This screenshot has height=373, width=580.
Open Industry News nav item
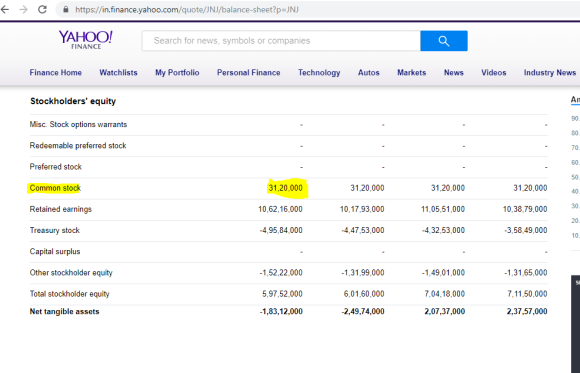pyautogui.click(x=550, y=73)
